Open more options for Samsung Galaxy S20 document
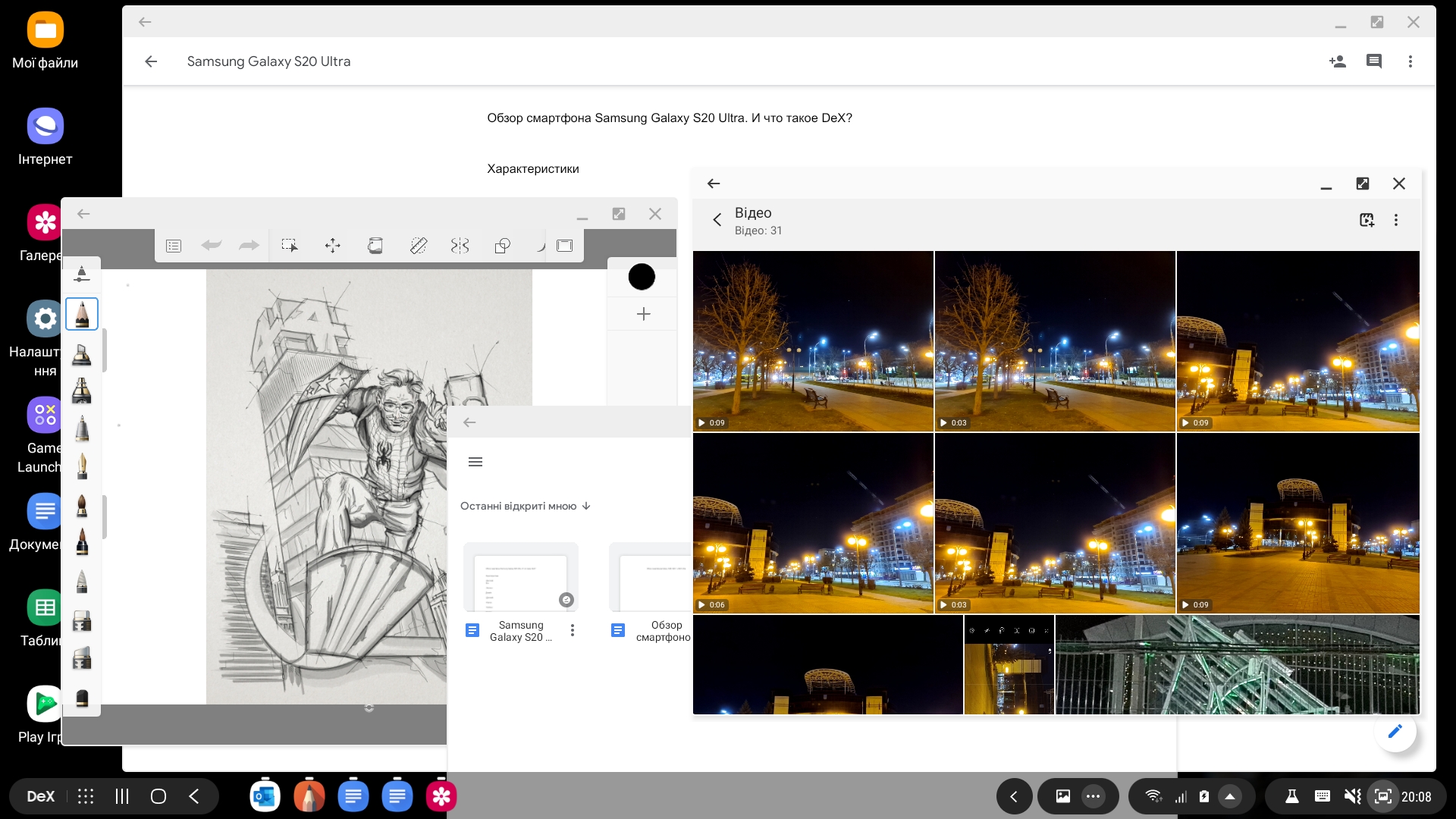 click(573, 630)
